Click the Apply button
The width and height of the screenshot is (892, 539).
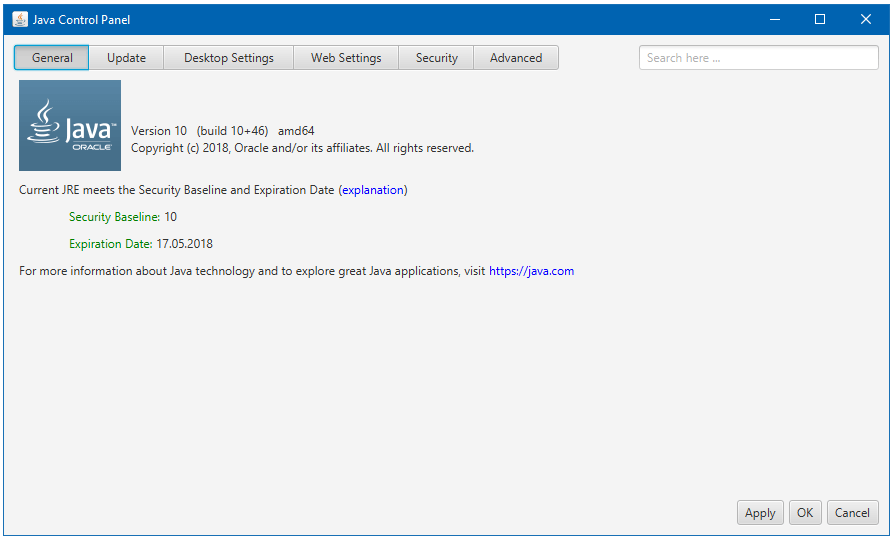click(760, 513)
